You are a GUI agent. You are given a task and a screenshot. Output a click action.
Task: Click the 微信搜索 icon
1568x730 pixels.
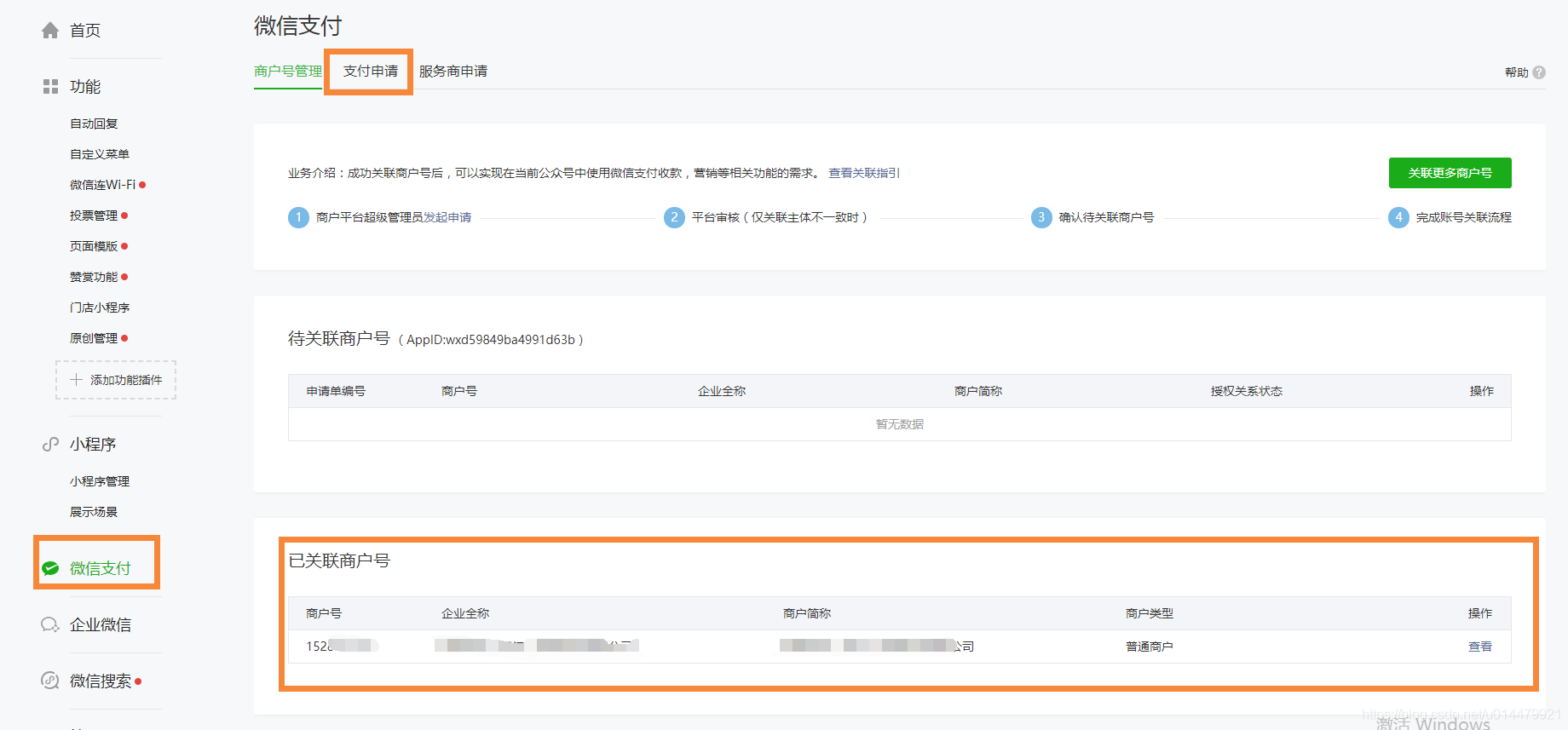(50, 681)
